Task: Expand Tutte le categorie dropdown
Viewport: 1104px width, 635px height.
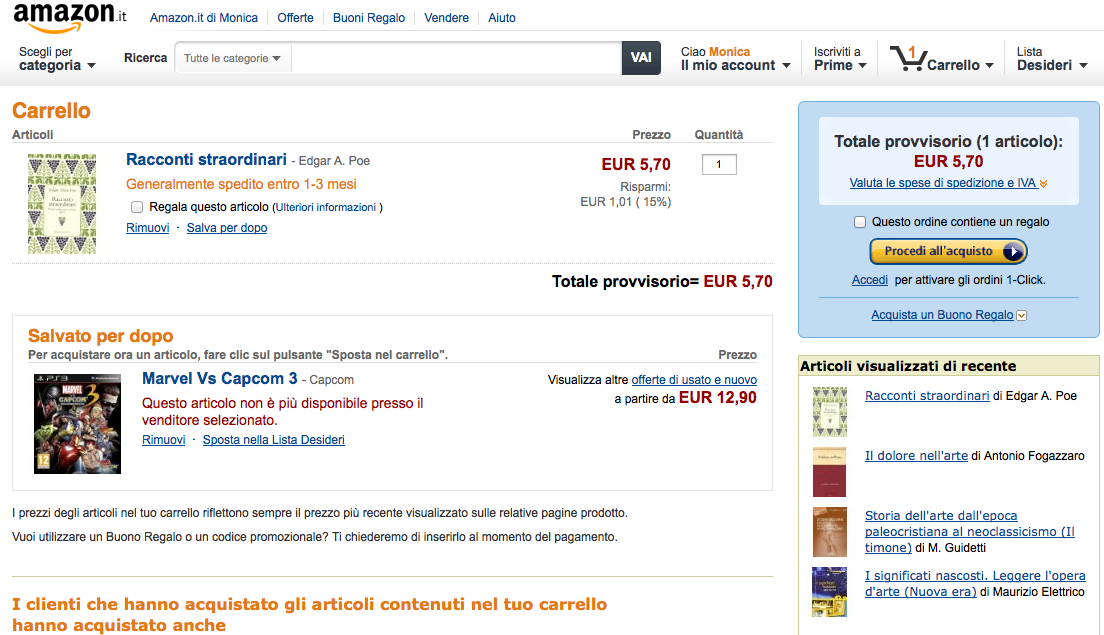Action: [x=232, y=58]
